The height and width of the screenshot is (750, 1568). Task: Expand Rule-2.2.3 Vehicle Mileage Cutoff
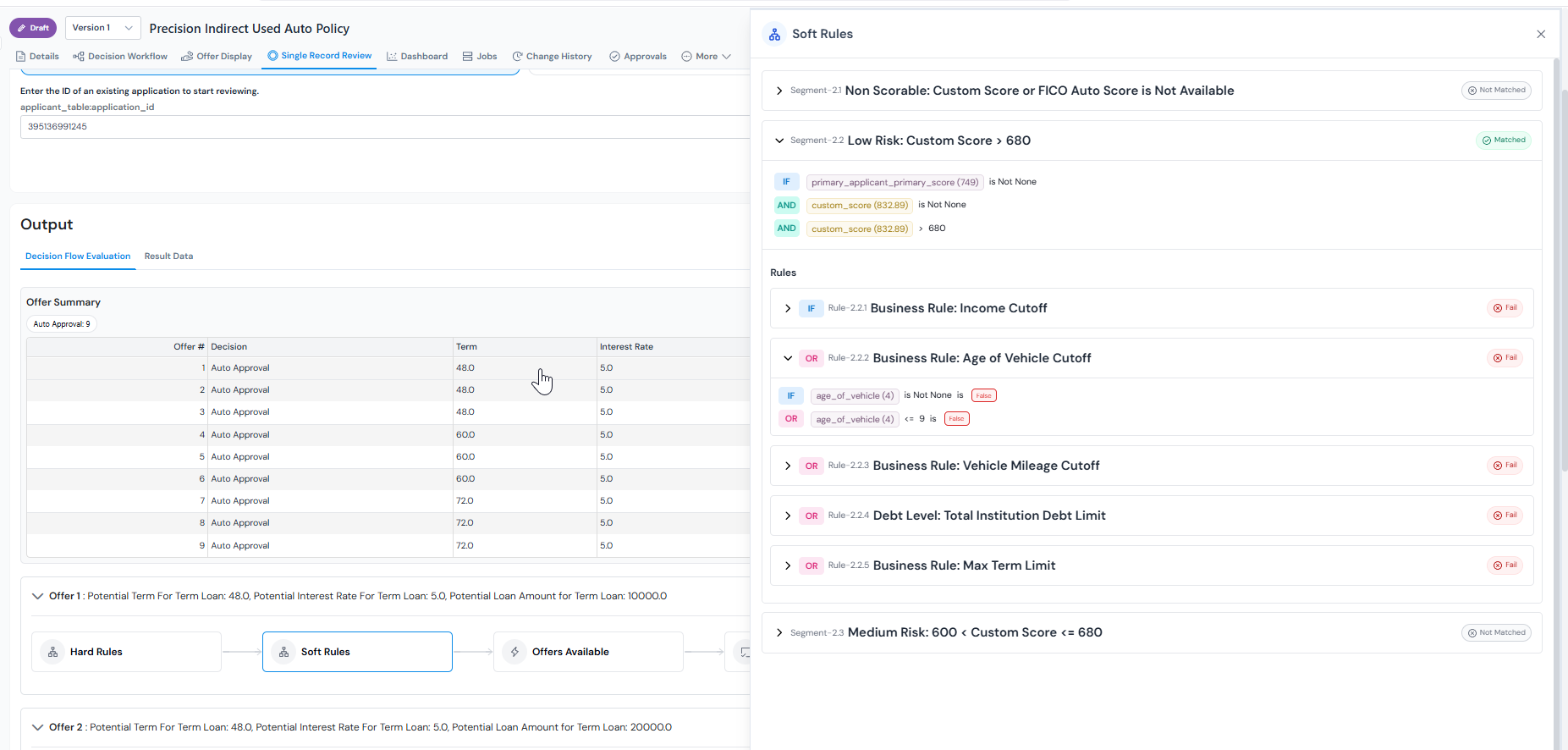click(788, 466)
